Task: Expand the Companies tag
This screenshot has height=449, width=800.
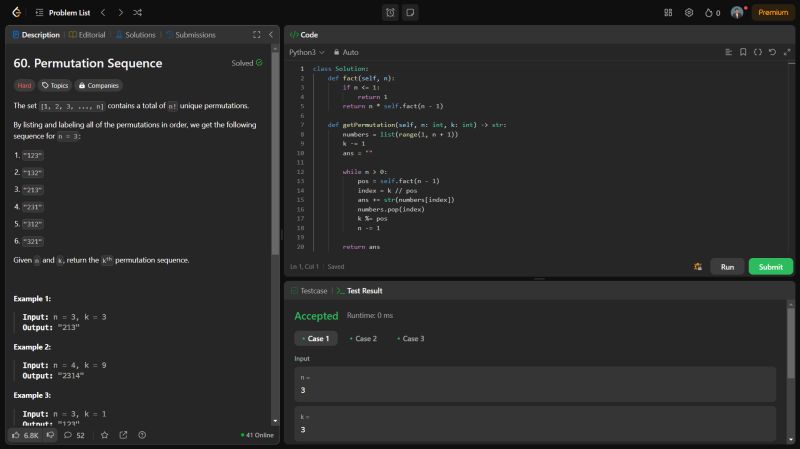Action: click(x=99, y=85)
